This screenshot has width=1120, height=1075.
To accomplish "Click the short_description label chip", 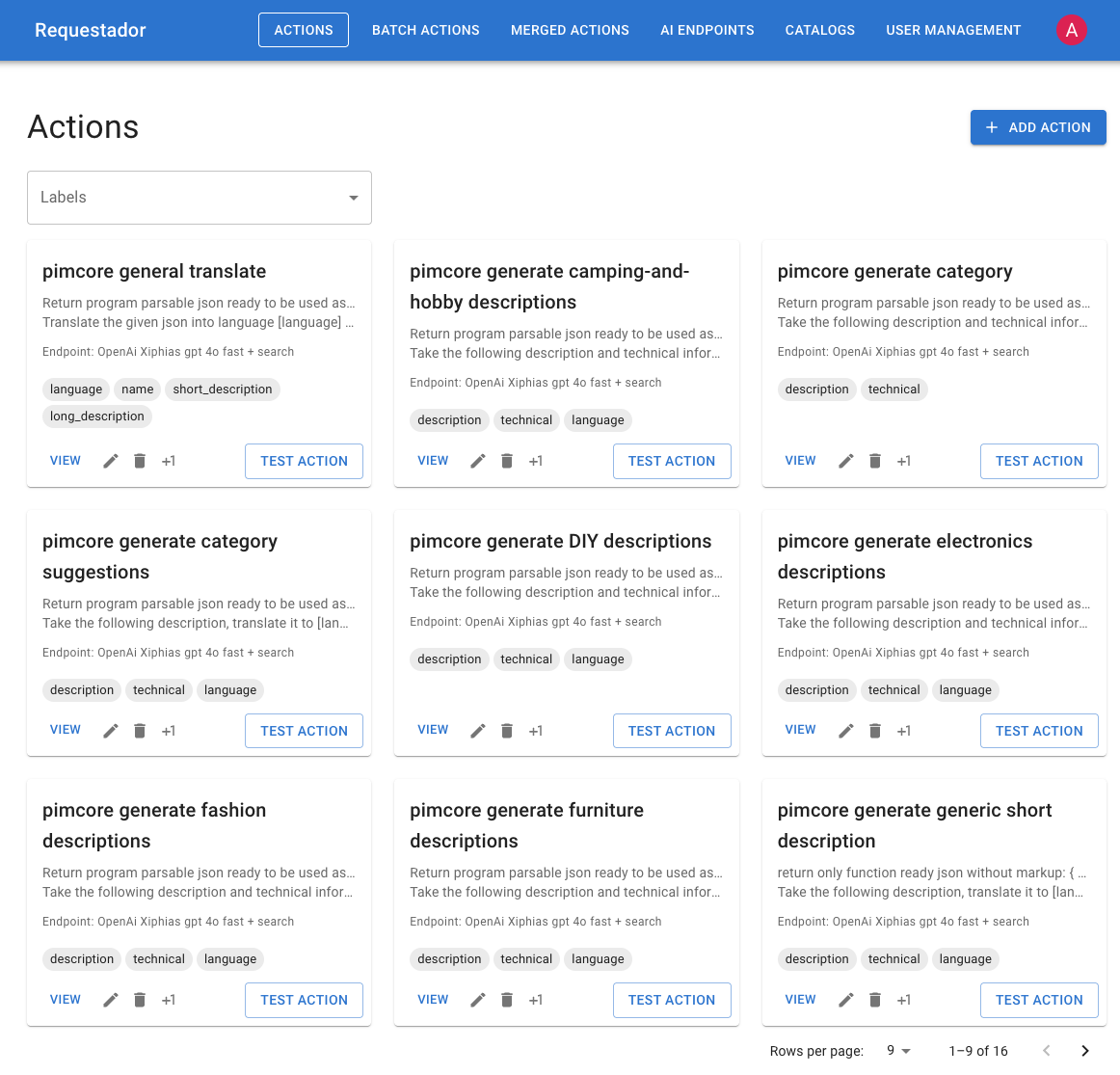I will pos(223,390).
